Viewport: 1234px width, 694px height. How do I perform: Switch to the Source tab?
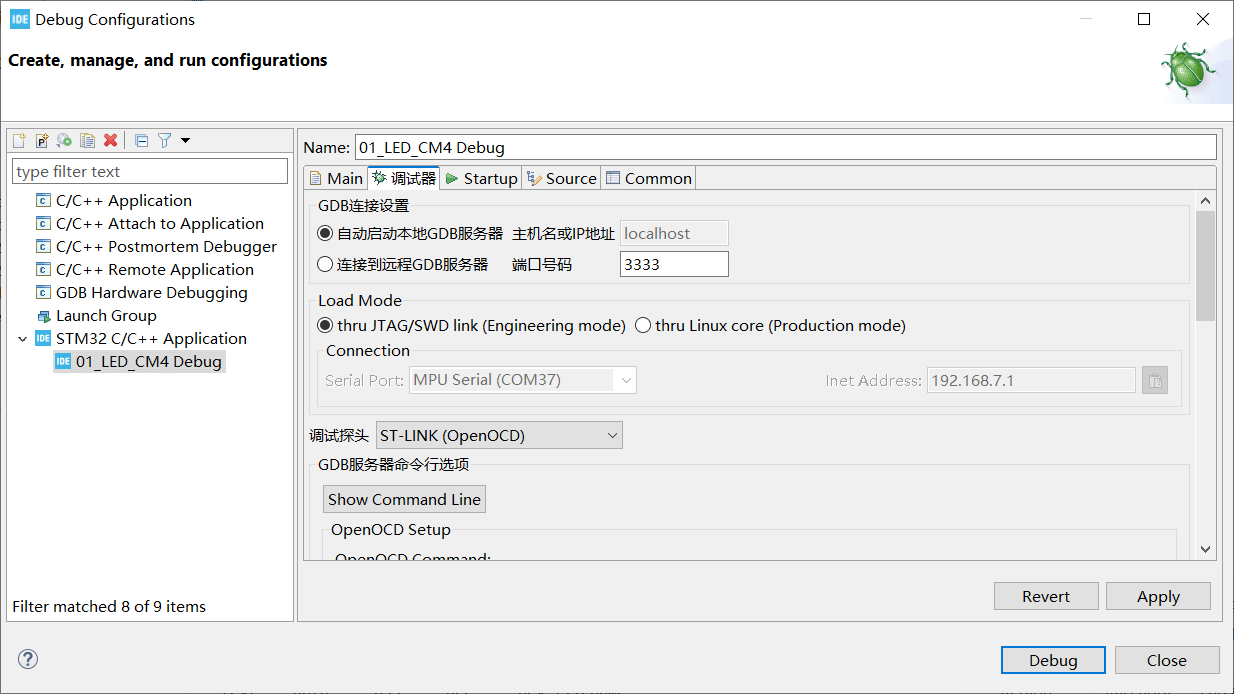pos(562,179)
